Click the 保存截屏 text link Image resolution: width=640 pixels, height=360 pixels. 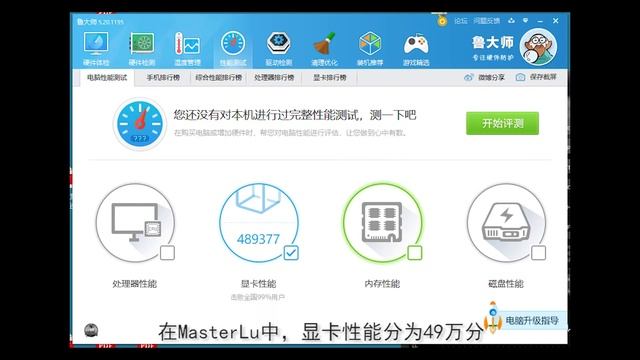pyautogui.click(x=543, y=77)
